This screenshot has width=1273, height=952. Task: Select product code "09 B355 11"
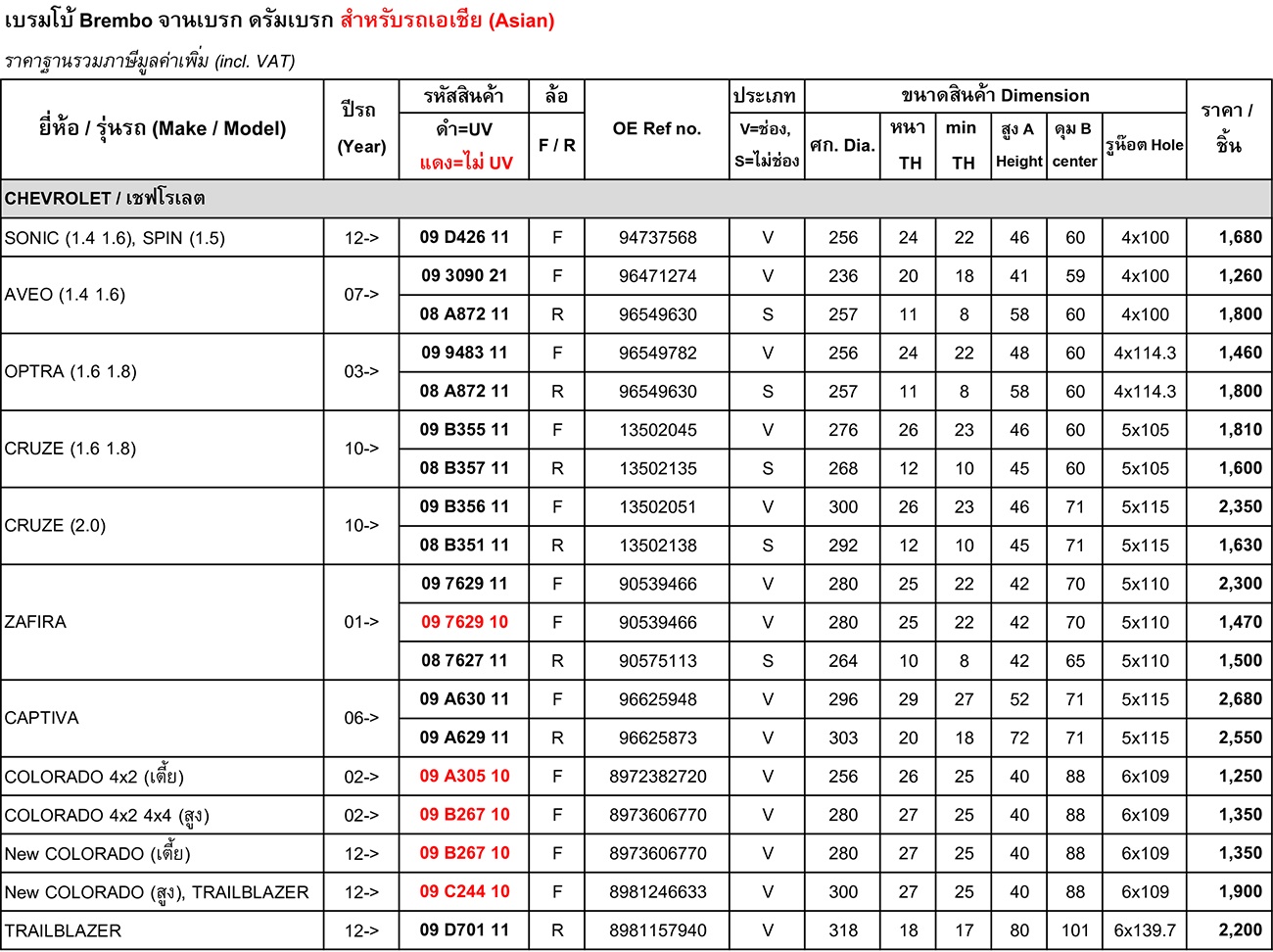pyautogui.click(x=465, y=429)
